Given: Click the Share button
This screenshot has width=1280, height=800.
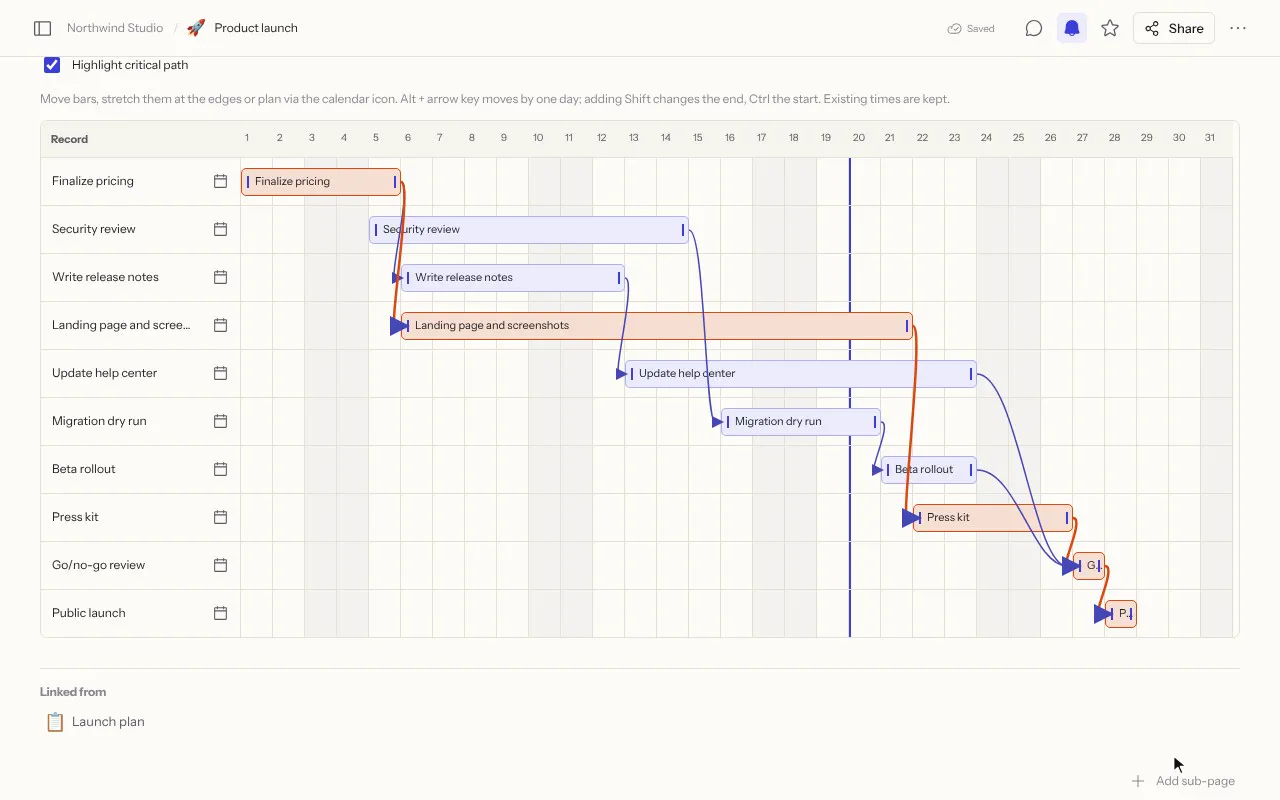Looking at the screenshot, I should pyautogui.click(x=1174, y=28).
